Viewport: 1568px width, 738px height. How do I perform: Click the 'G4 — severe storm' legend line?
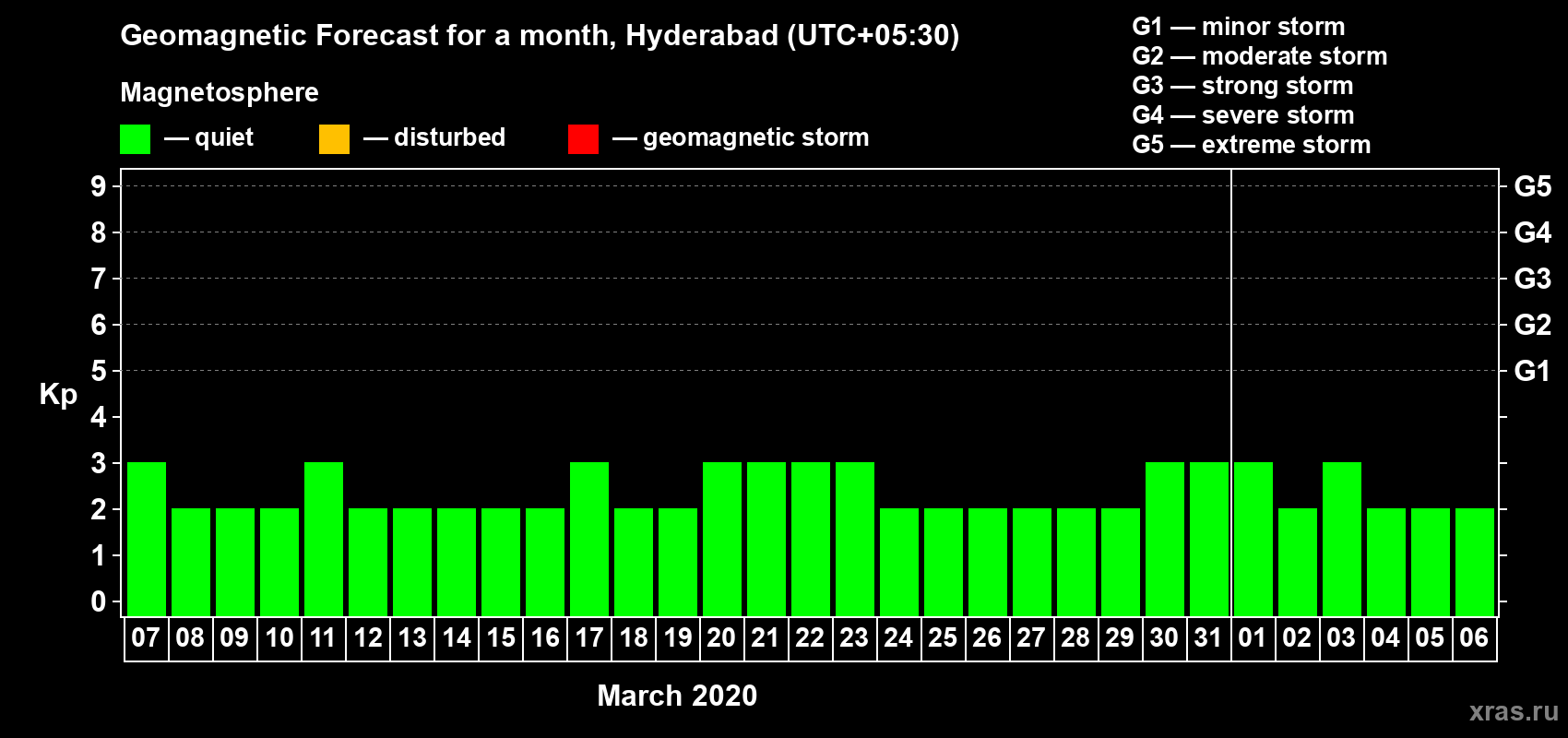click(1243, 115)
